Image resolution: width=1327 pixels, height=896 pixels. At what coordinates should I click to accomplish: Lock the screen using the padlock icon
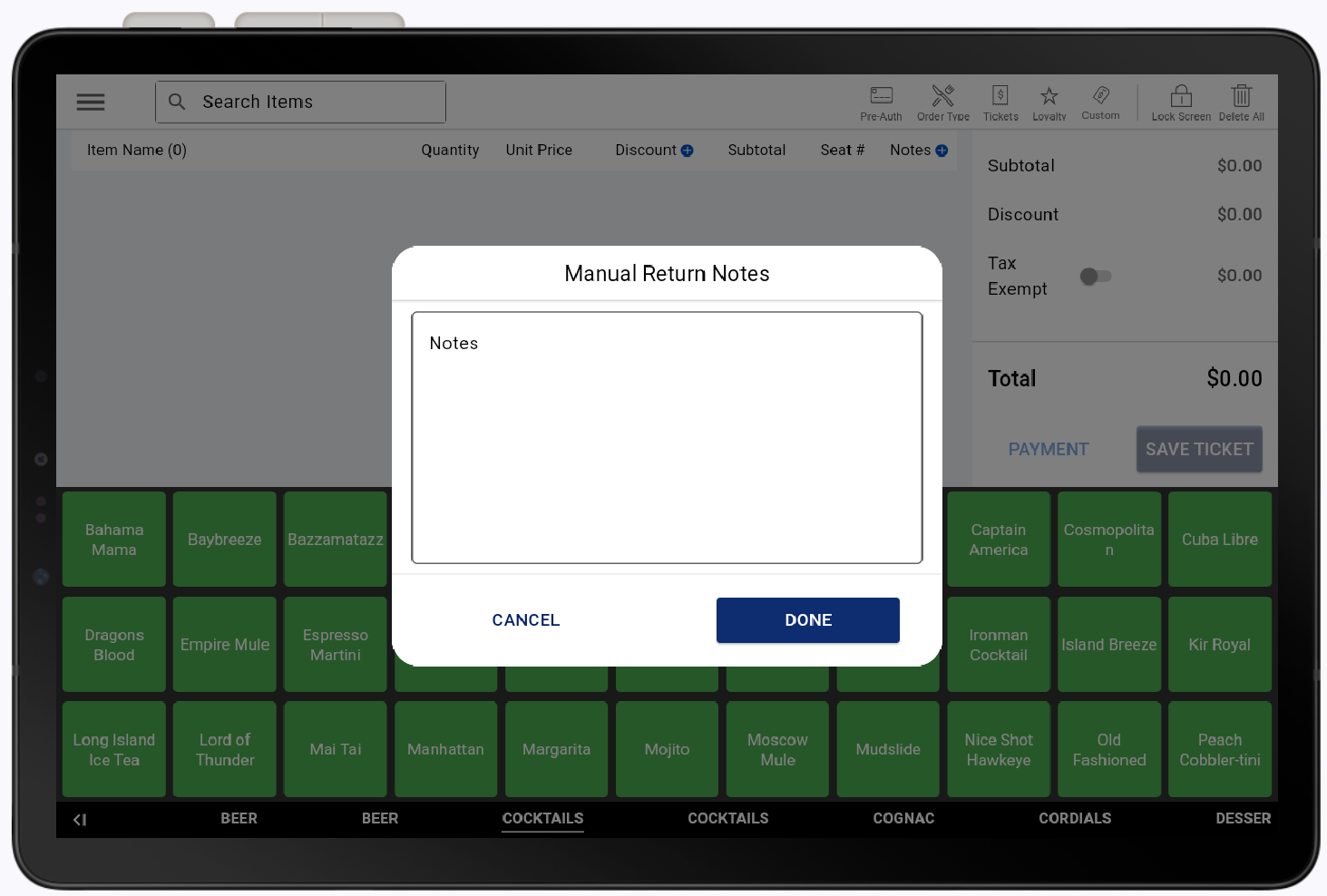point(1180,102)
